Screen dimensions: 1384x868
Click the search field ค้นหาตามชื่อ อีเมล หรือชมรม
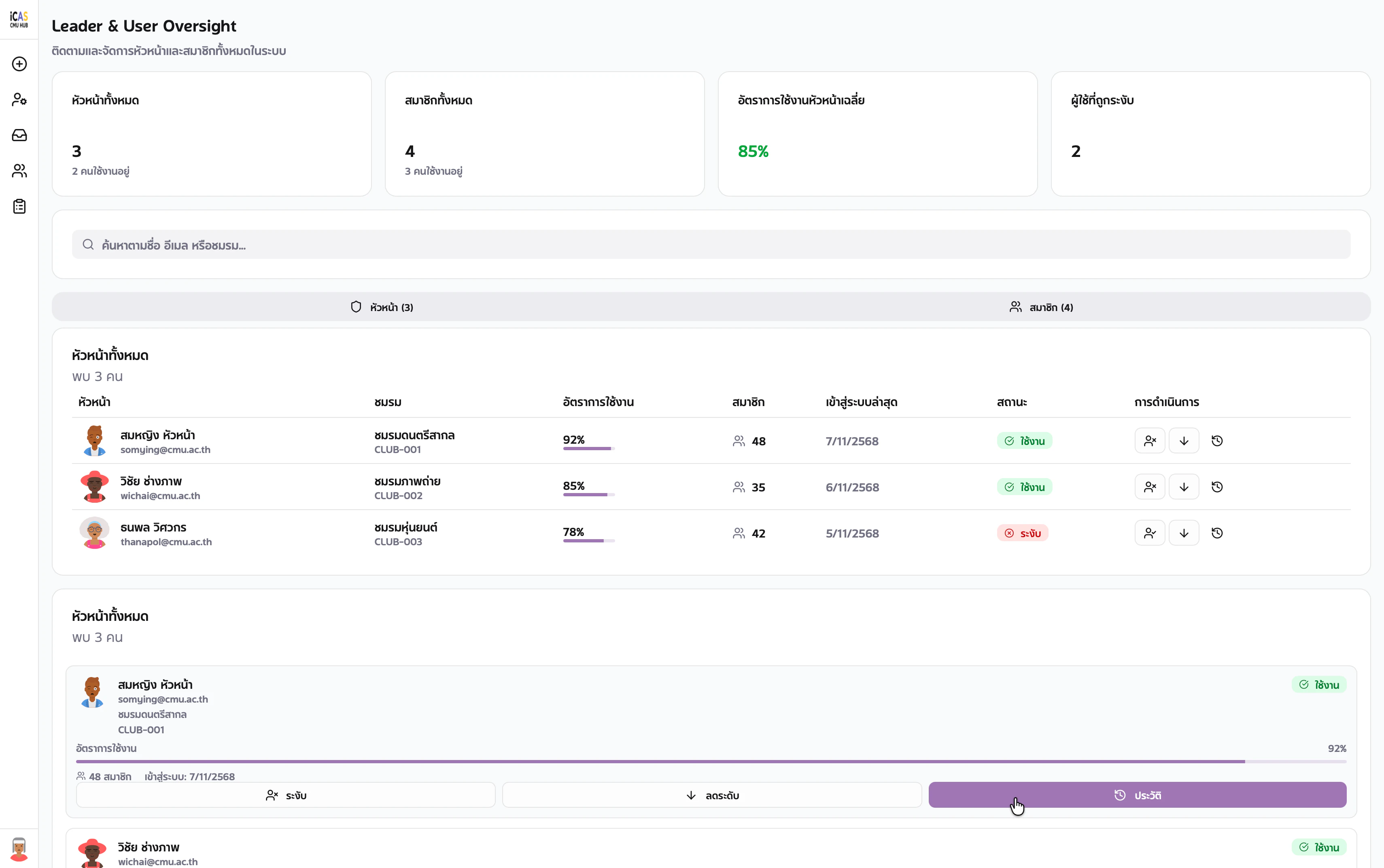(x=711, y=245)
